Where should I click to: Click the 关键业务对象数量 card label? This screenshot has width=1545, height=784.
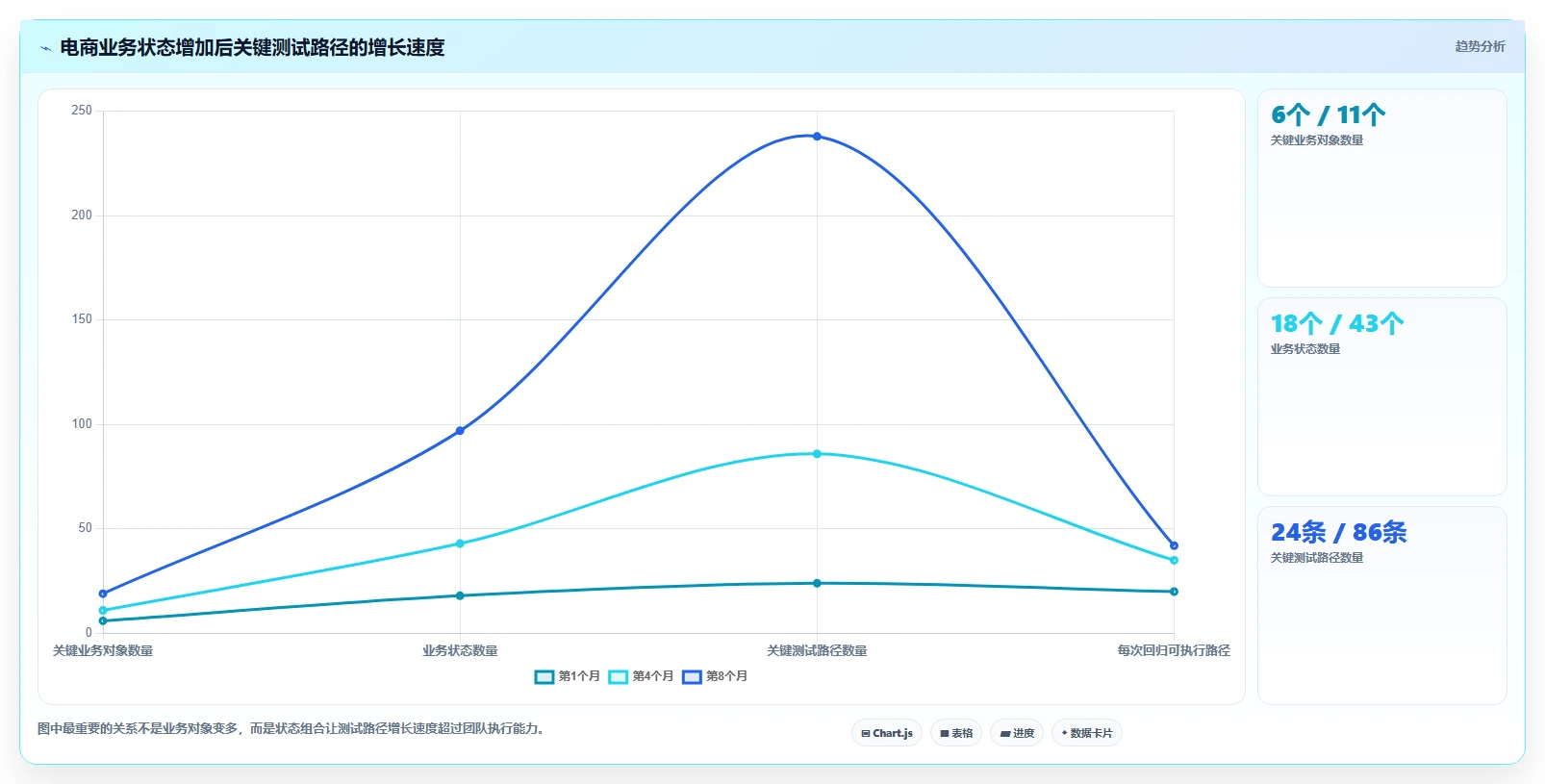coord(1317,140)
